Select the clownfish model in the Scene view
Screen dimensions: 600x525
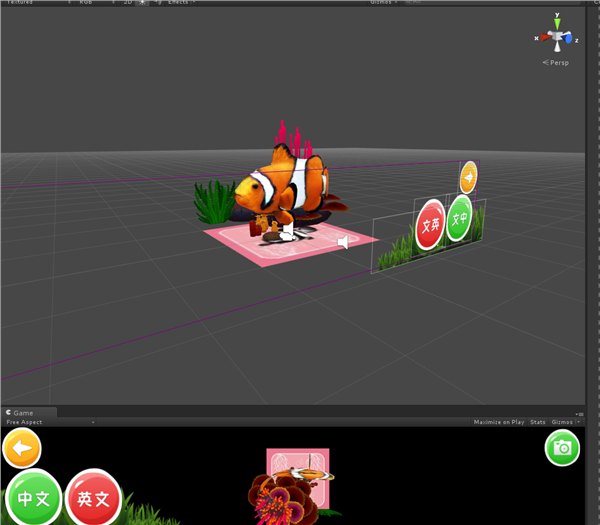281,185
